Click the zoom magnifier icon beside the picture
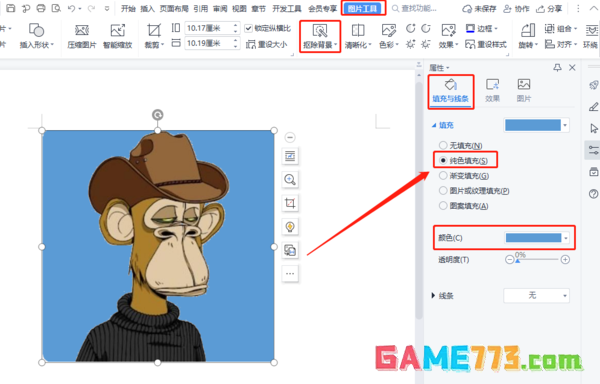 pos(290,179)
